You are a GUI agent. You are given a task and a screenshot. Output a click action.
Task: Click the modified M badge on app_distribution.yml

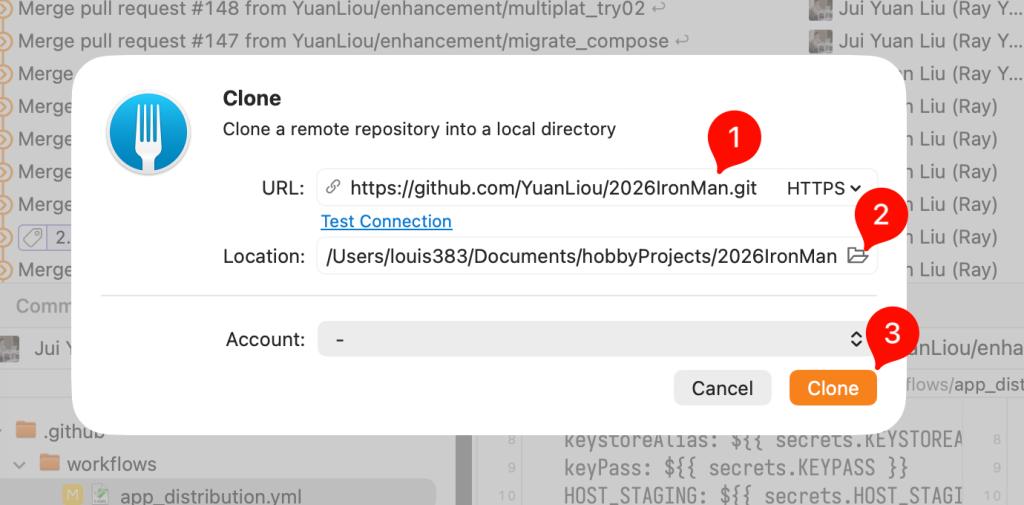tap(71, 495)
